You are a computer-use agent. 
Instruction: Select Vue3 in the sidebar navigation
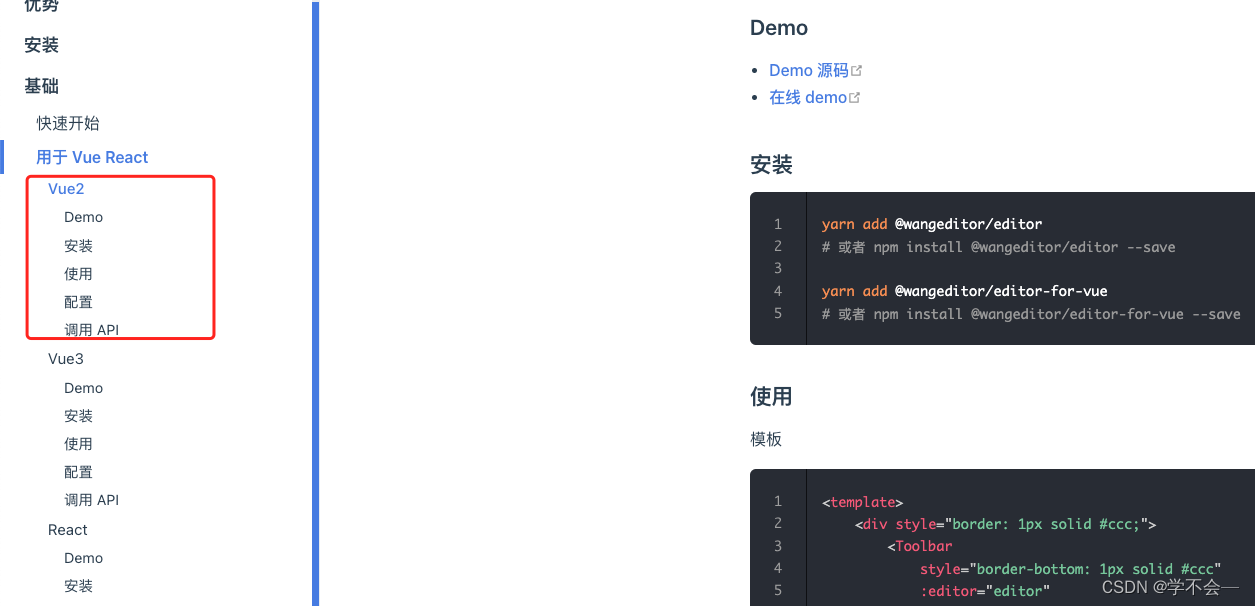[x=65, y=358]
